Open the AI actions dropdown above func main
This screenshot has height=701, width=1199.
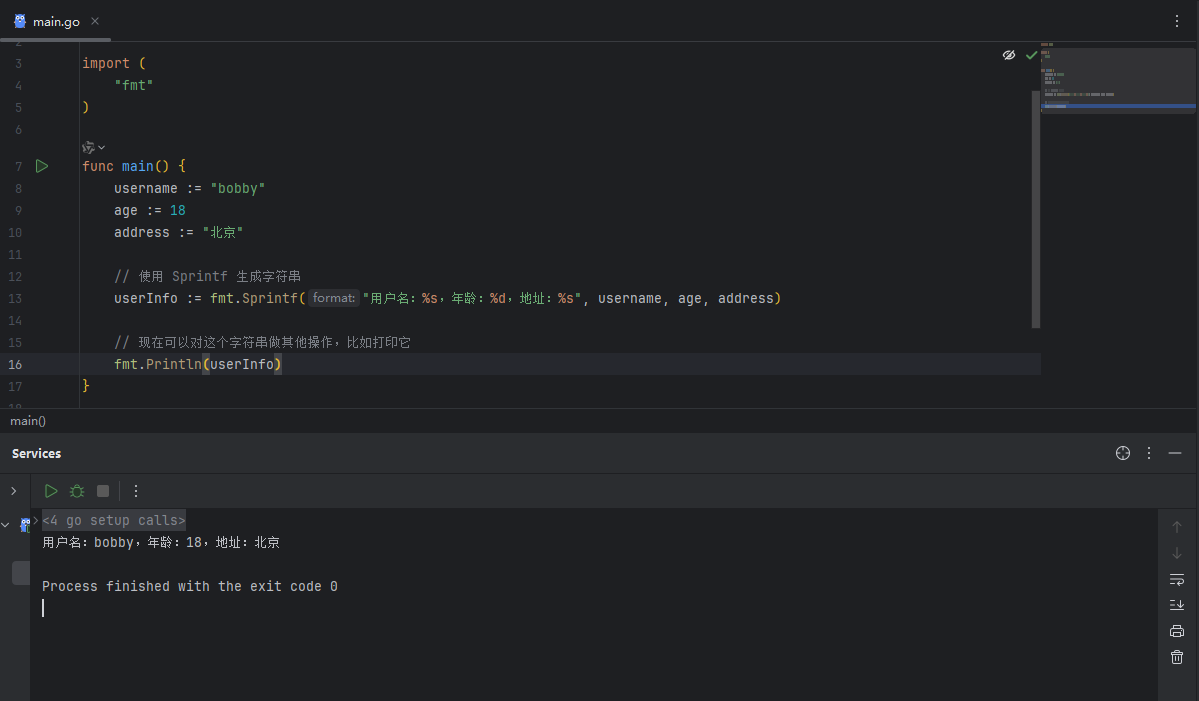(x=93, y=147)
